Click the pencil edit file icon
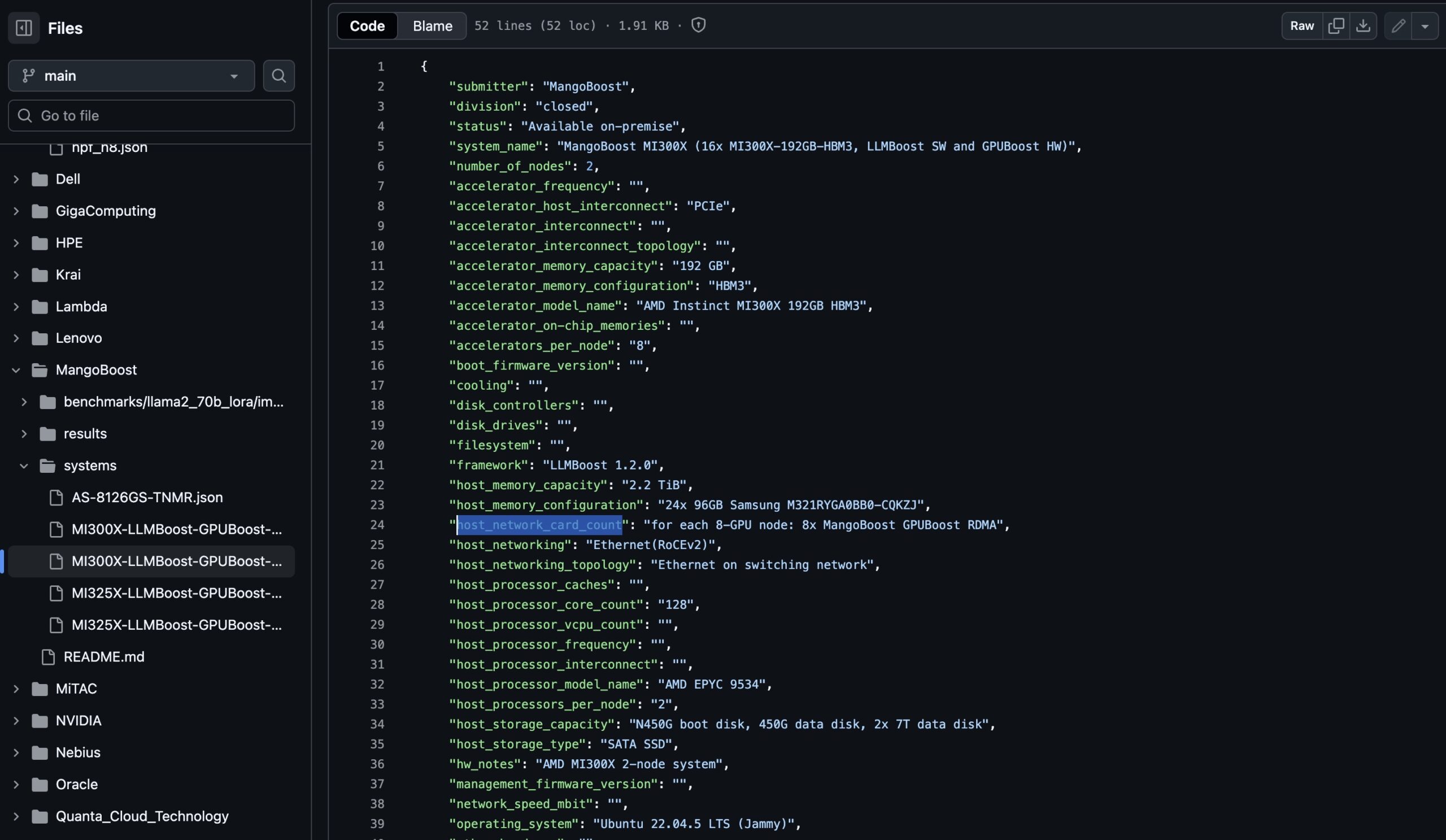Viewport: 1446px width, 840px height. point(1398,26)
